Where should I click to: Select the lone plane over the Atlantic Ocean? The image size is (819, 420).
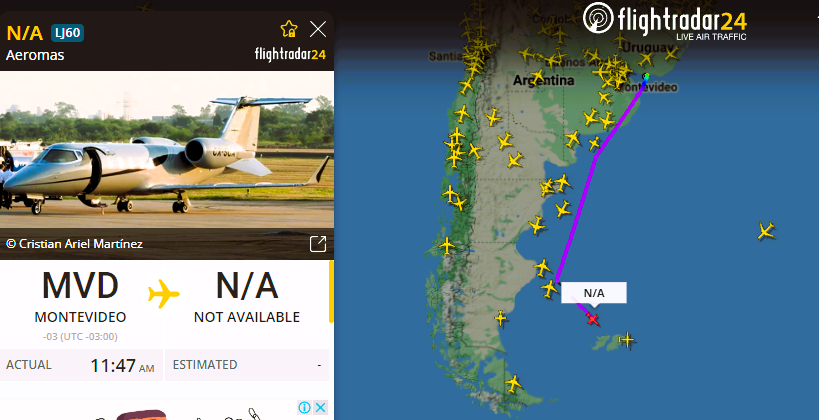766,230
